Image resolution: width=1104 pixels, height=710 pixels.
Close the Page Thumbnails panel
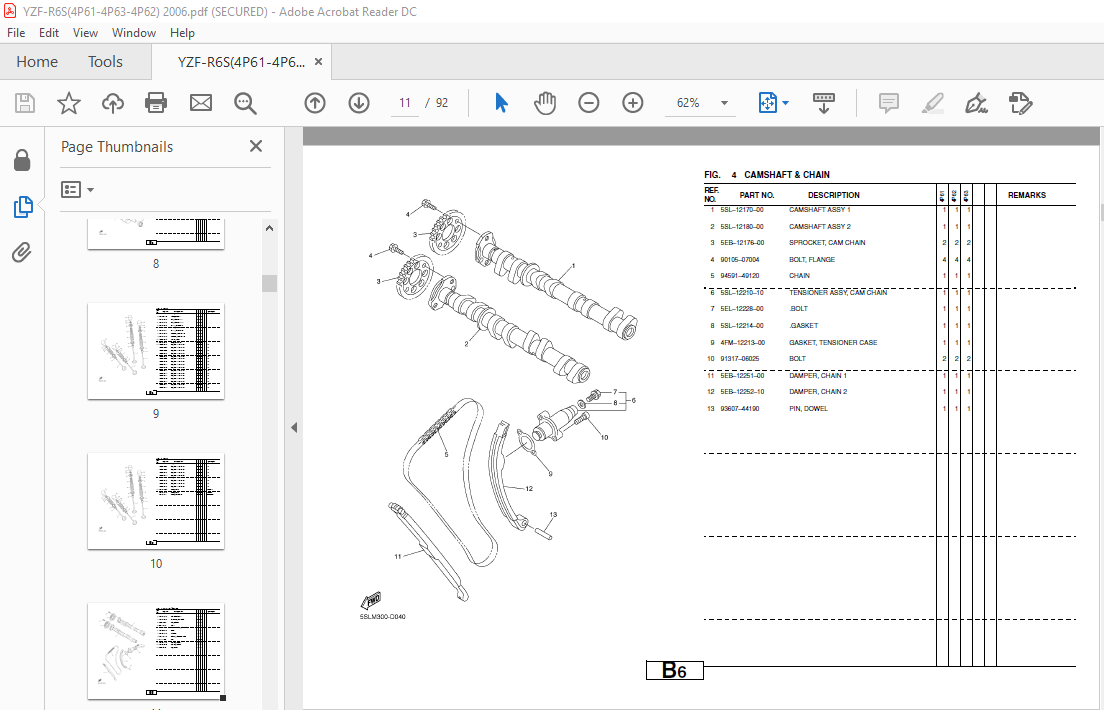256,146
